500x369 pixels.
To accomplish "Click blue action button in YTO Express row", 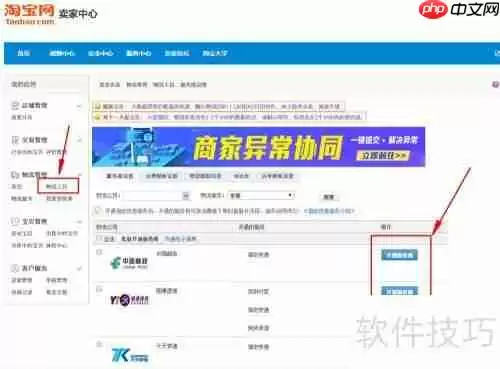I will pyautogui.click(x=399, y=291).
